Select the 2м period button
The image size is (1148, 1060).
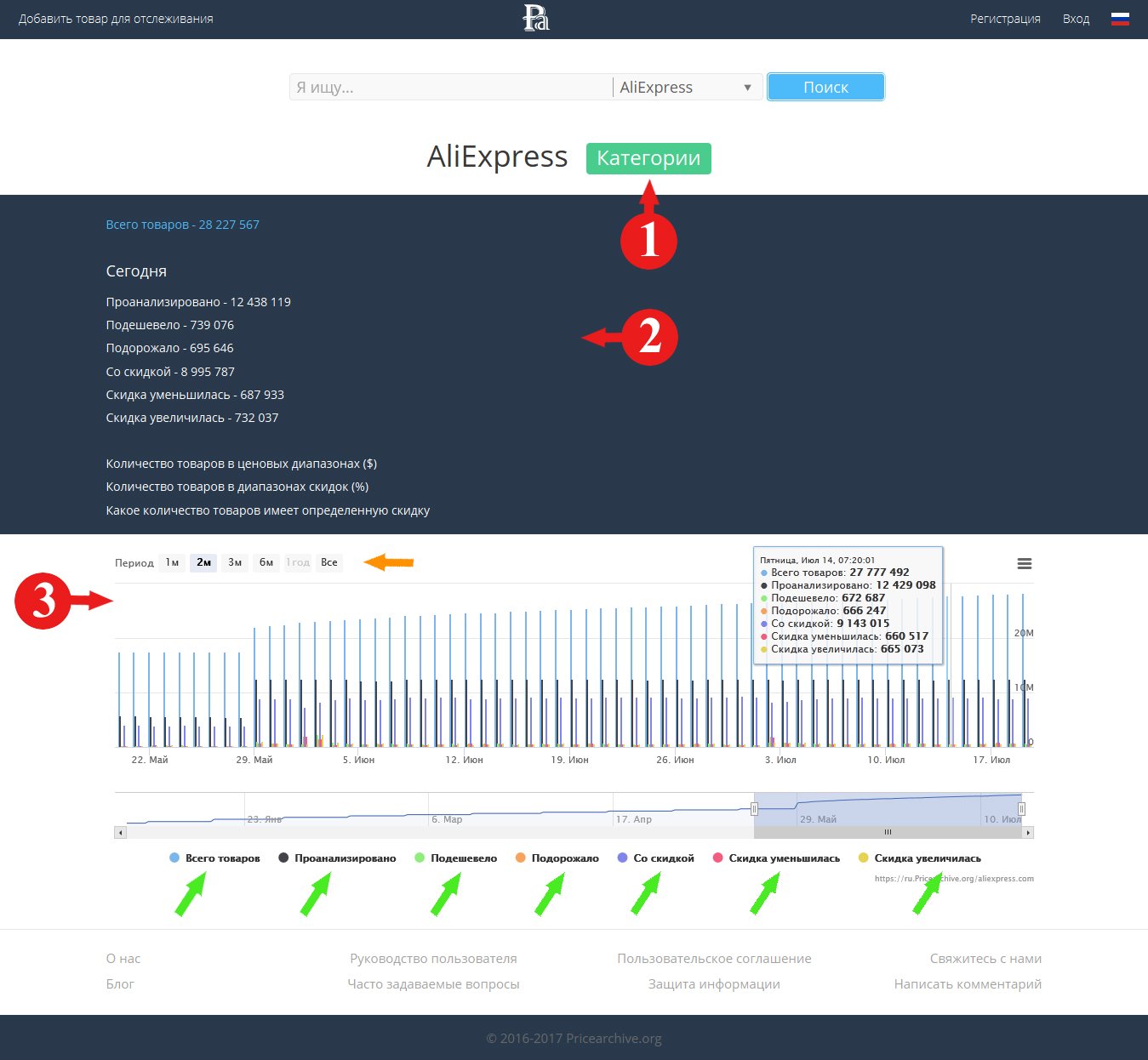click(203, 562)
